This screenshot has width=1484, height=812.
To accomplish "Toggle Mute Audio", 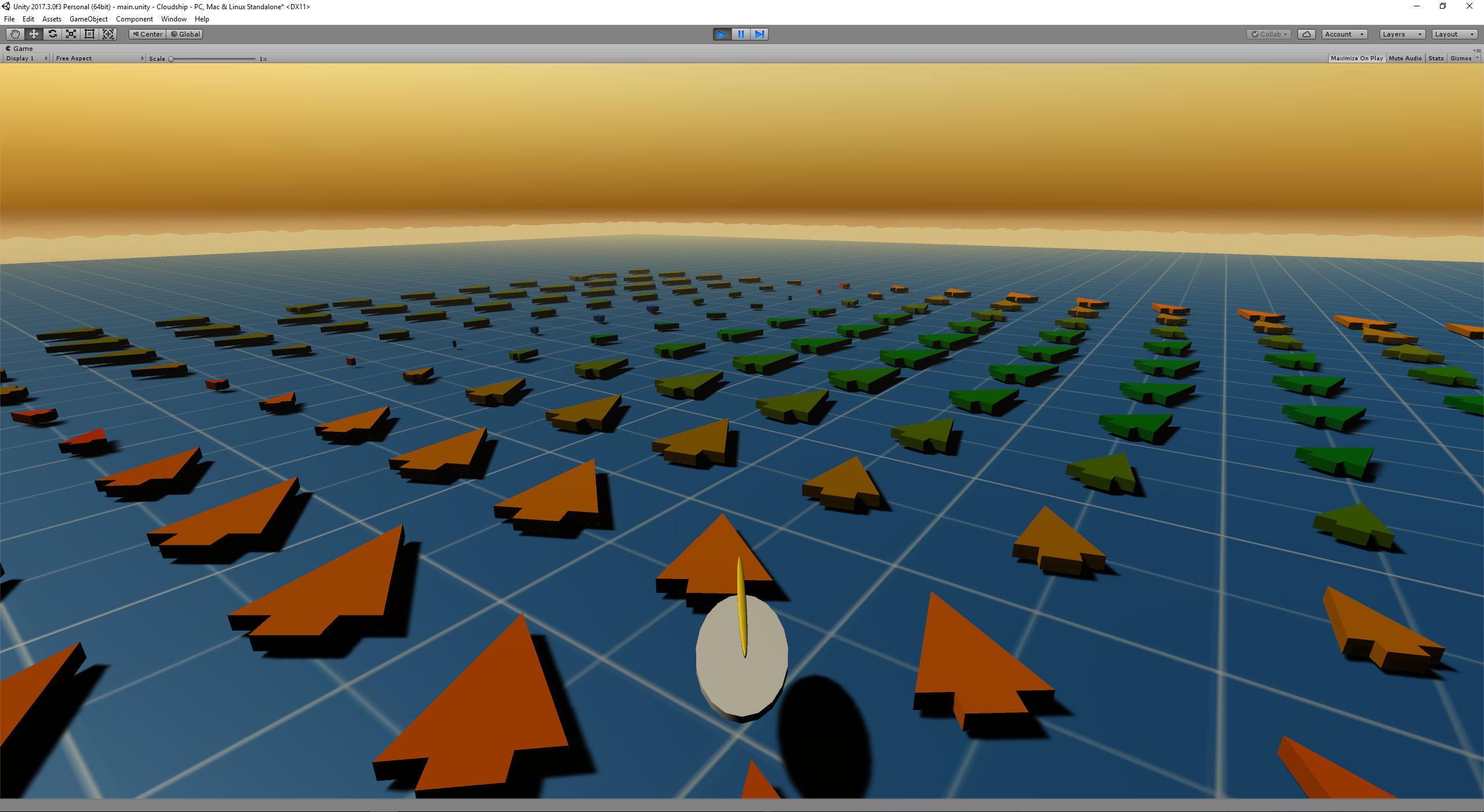I will coord(1405,58).
